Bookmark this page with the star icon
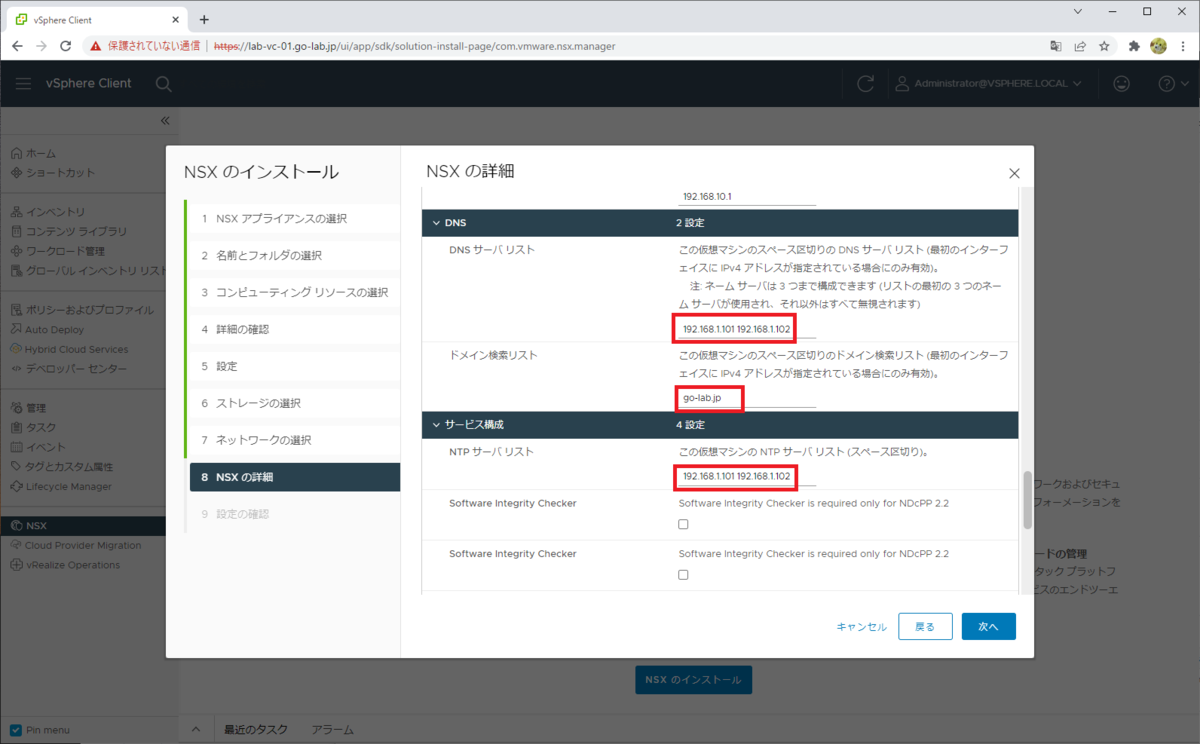The width and height of the screenshot is (1200, 744). click(x=1104, y=46)
